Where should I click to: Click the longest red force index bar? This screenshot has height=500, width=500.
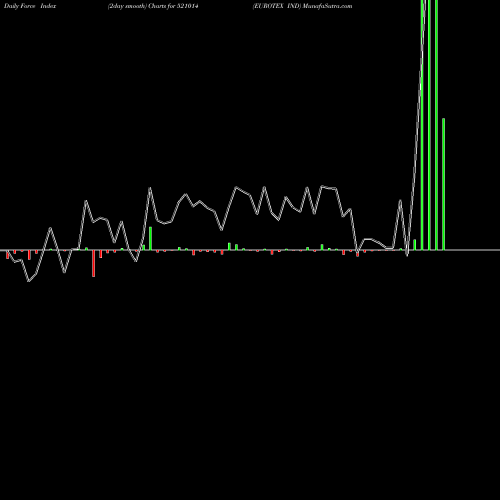[x=94, y=263]
